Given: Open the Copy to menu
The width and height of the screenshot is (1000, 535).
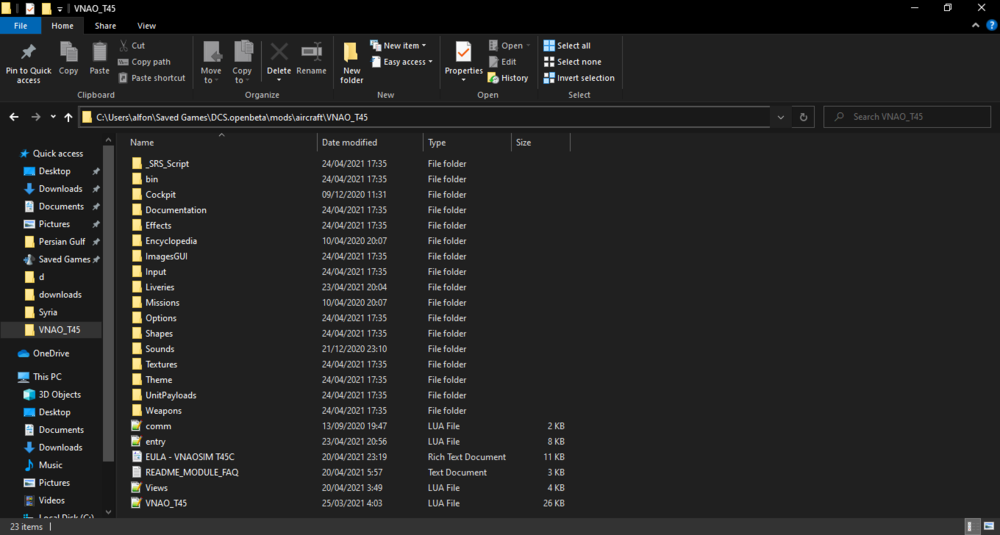Looking at the screenshot, I should click(x=242, y=62).
